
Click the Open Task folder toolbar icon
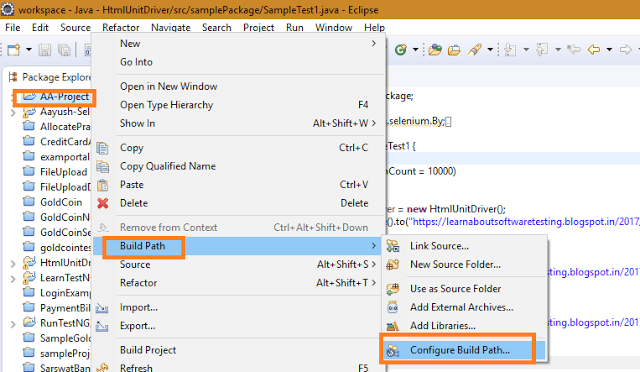pyautogui.click(x=454, y=50)
